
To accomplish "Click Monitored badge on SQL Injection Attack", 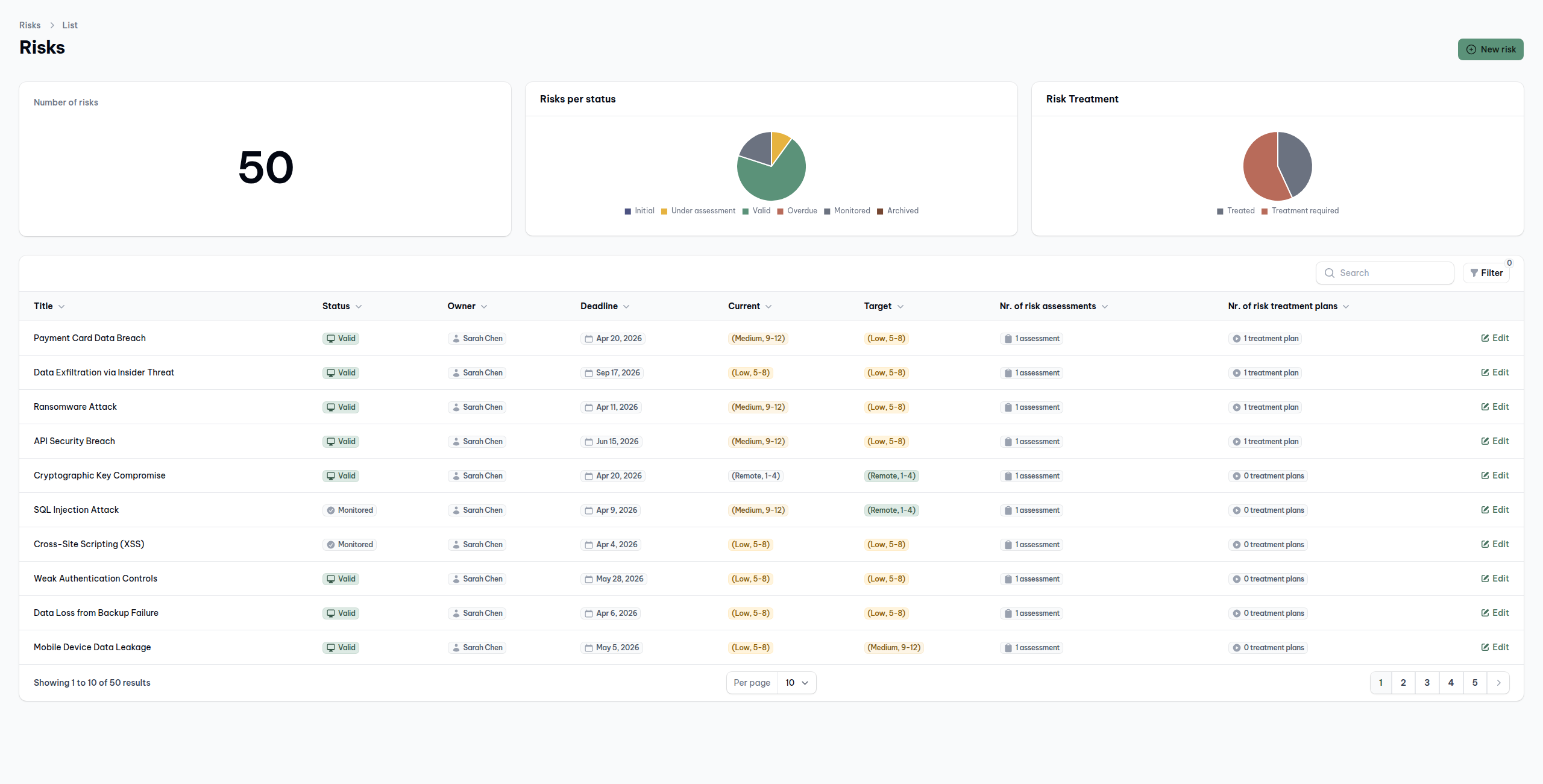I will pos(350,510).
